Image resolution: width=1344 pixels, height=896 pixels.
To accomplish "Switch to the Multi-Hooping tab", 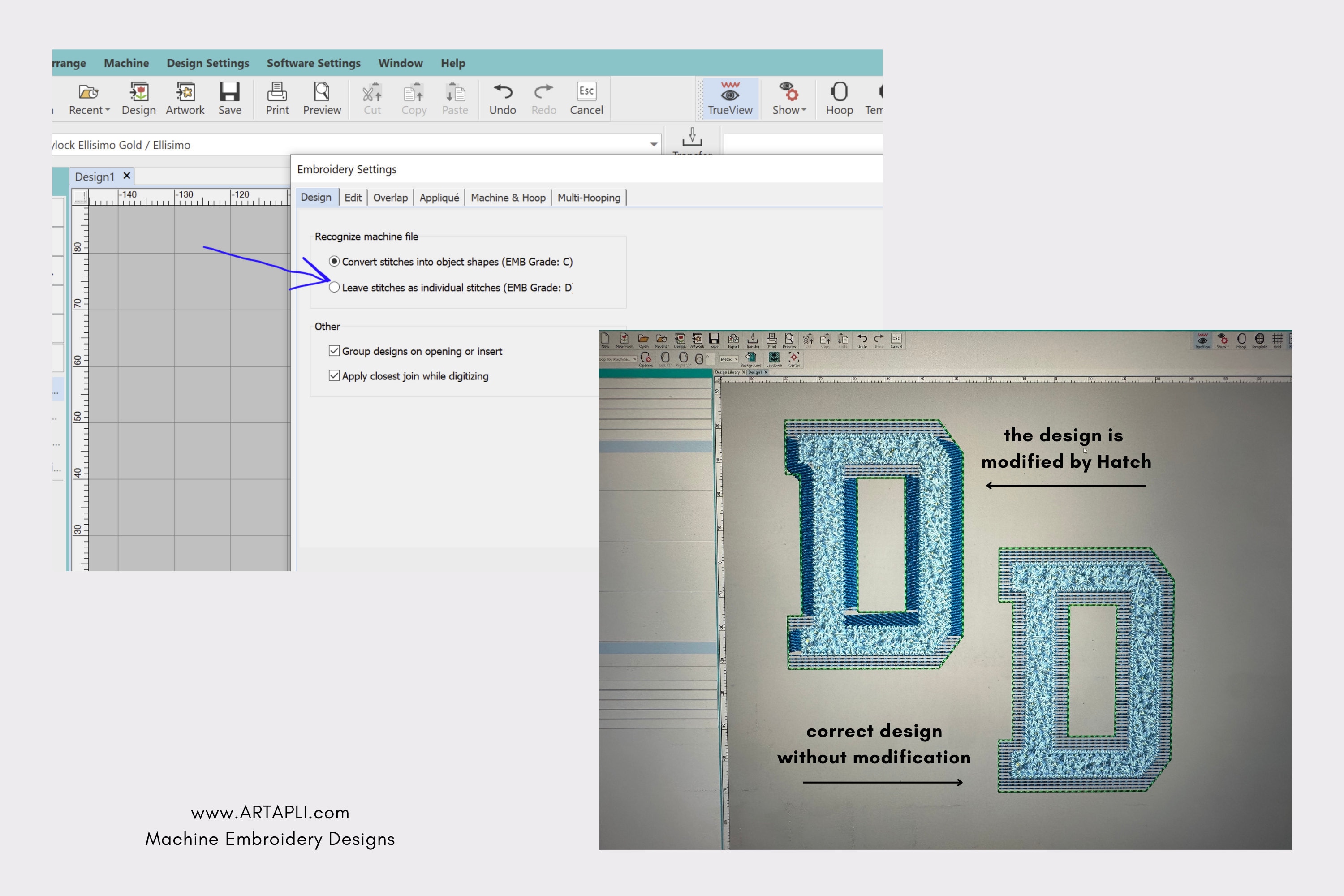I will click(x=589, y=197).
